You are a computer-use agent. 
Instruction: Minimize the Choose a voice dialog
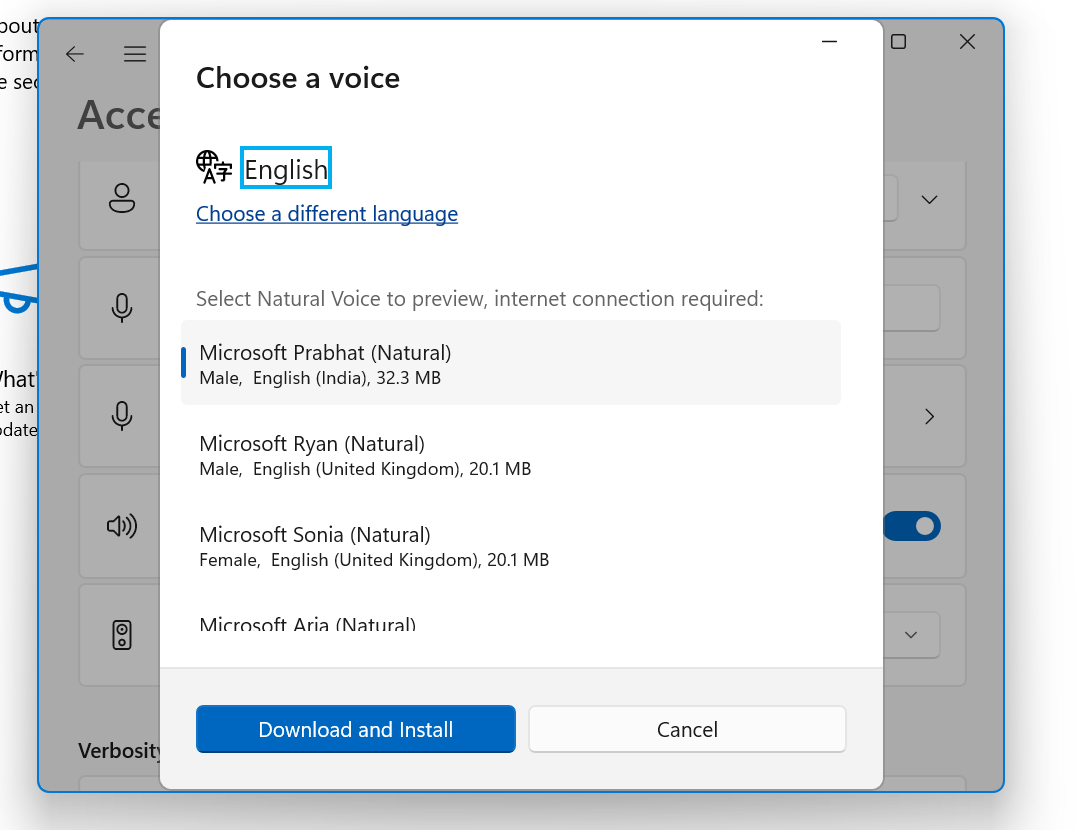click(x=829, y=42)
